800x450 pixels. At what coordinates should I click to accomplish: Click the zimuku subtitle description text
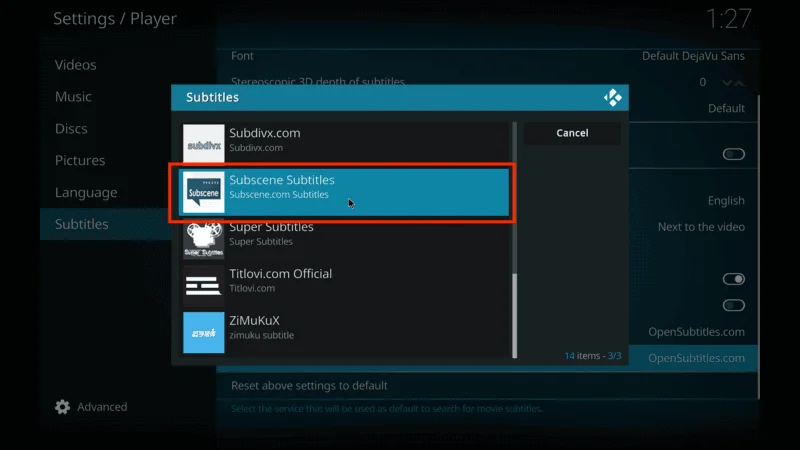[261, 335]
